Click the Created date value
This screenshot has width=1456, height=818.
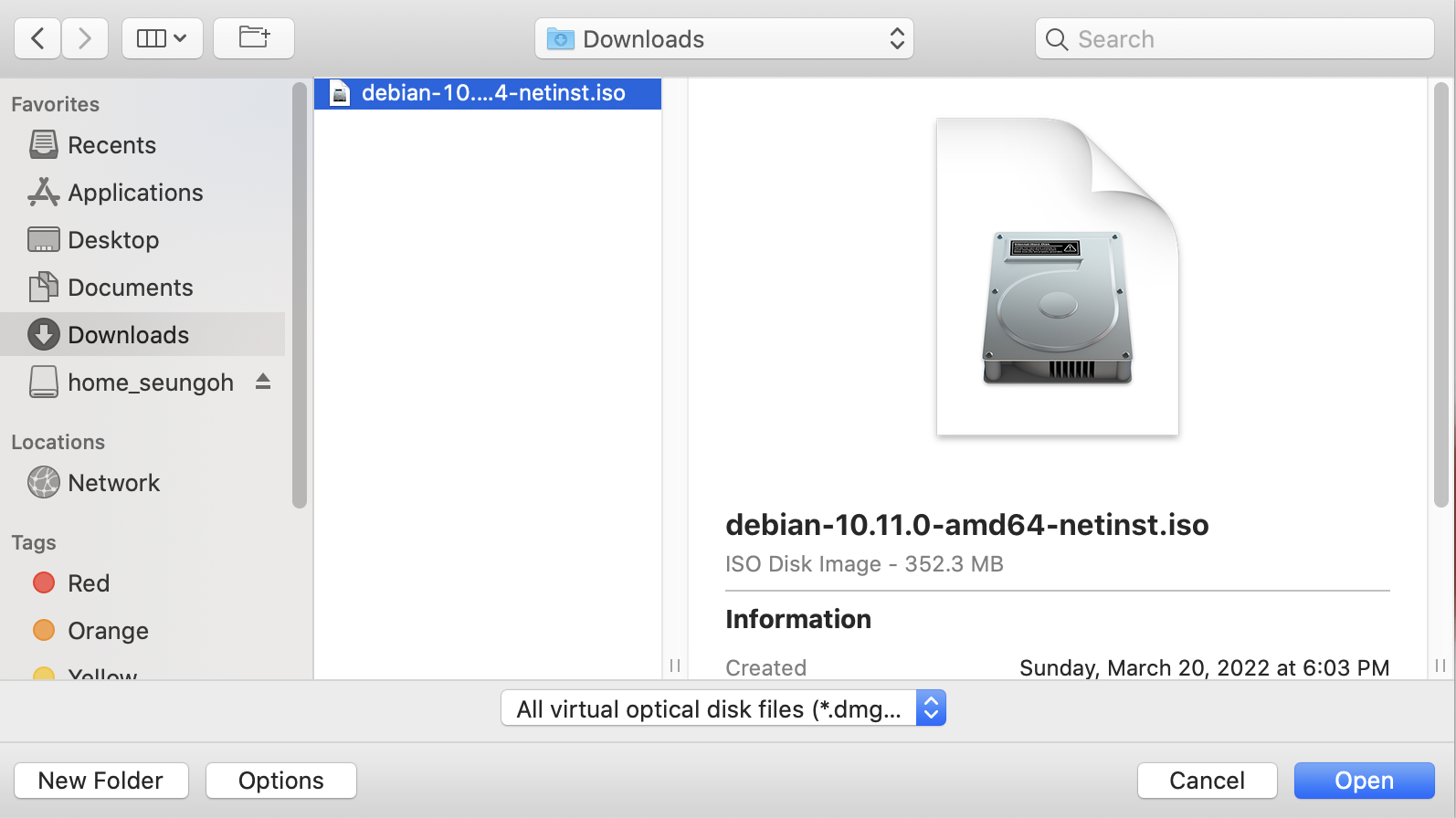point(1204,668)
